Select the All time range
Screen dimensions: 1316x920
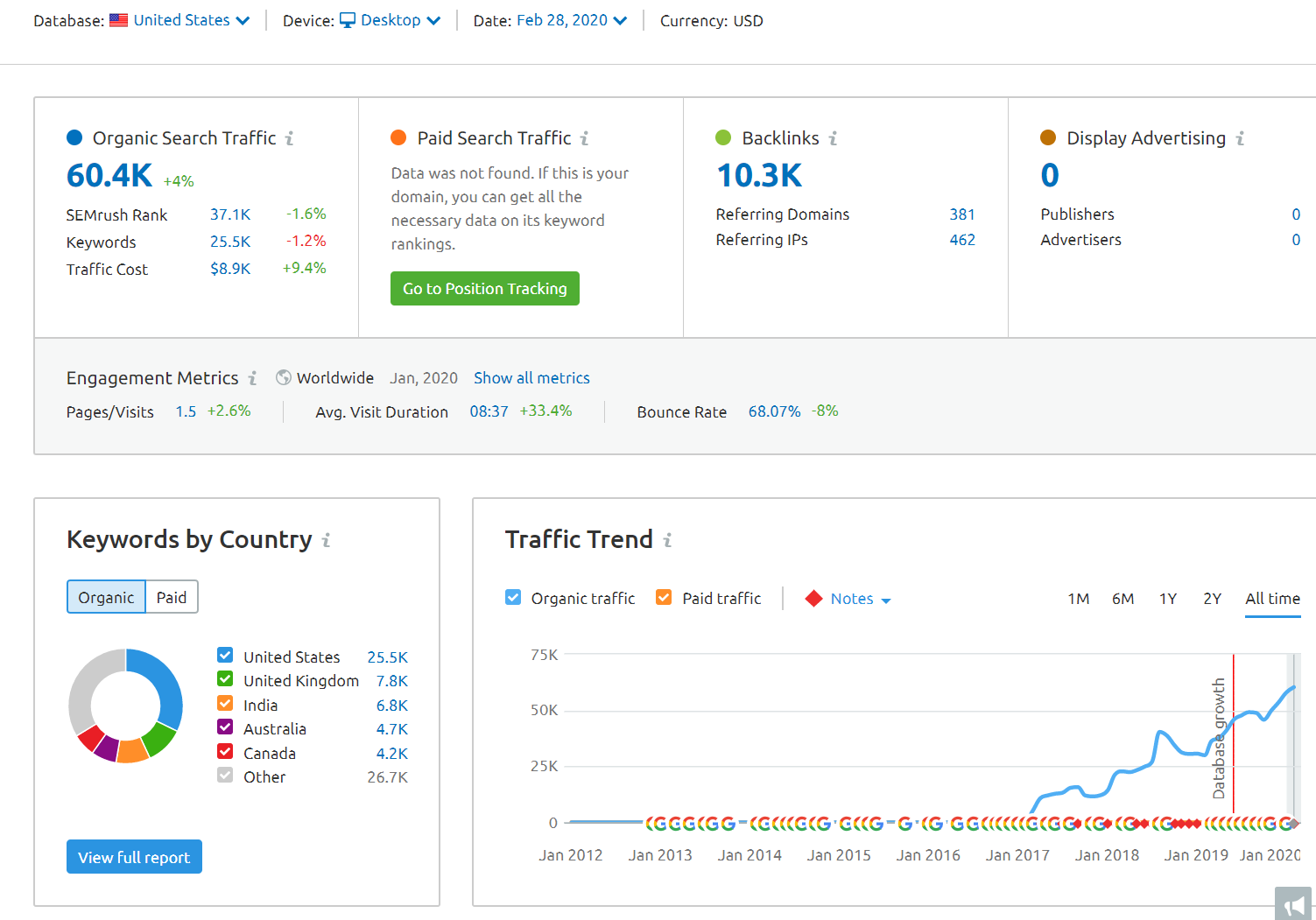(1273, 599)
